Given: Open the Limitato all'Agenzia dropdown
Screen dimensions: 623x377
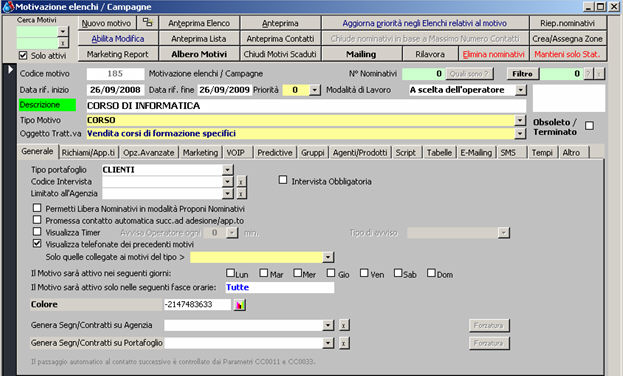Looking at the screenshot, I should (x=227, y=194).
